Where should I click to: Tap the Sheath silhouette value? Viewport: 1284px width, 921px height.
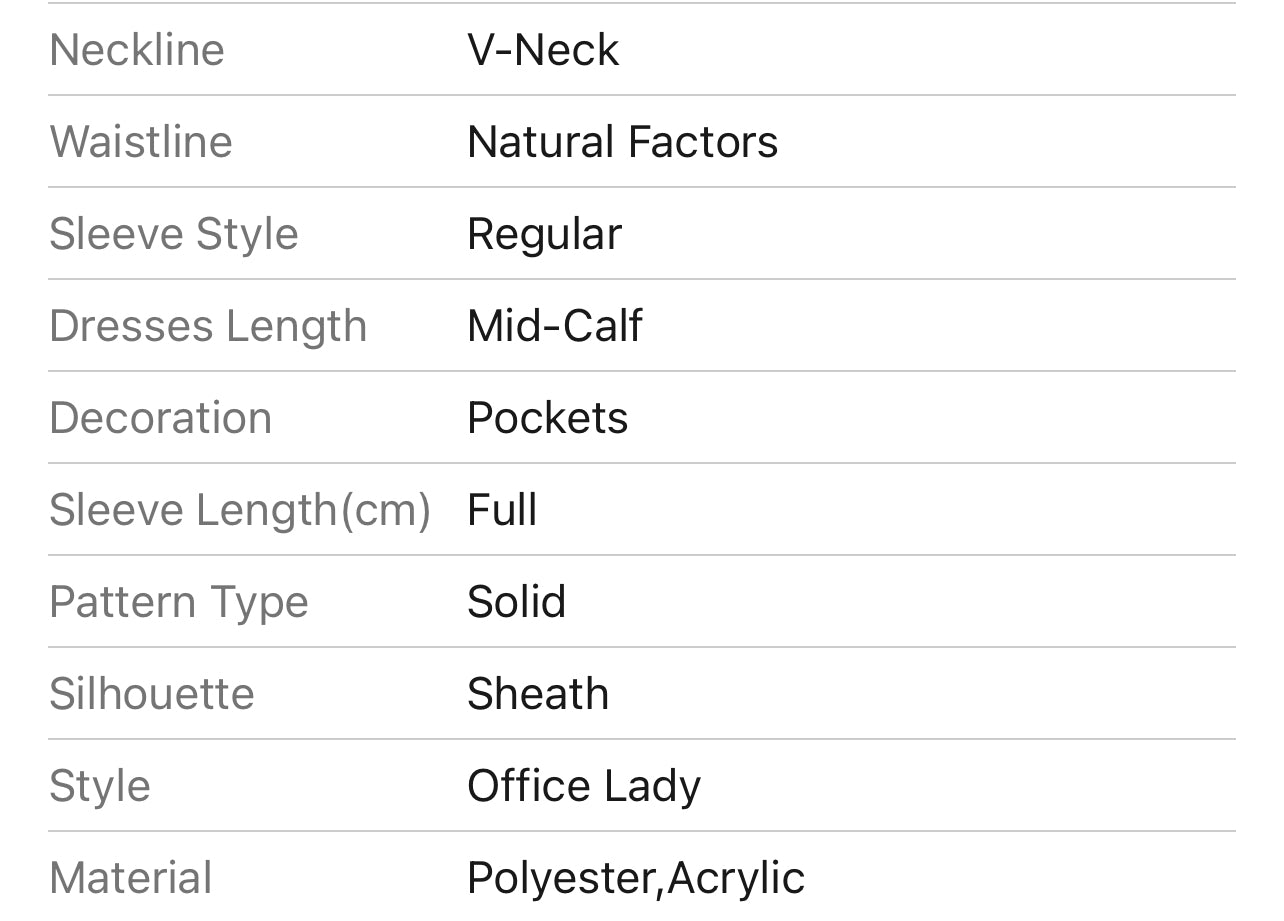coord(538,694)
